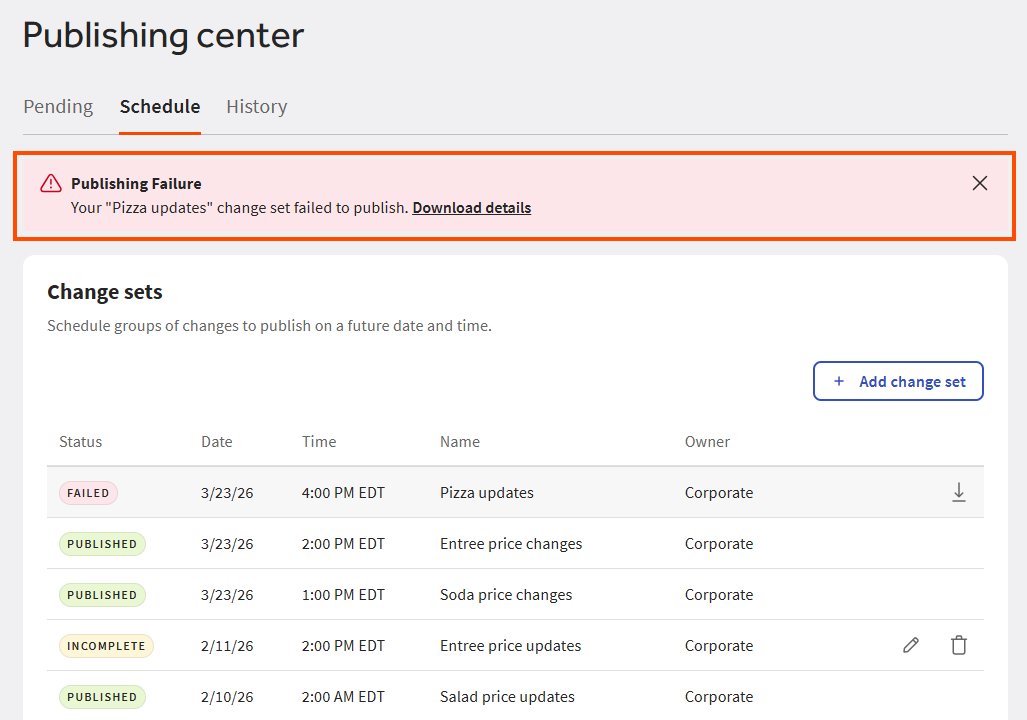The image size is (1027, 720).
Task: Open the Download details link
Action: [x=471, y=207]
